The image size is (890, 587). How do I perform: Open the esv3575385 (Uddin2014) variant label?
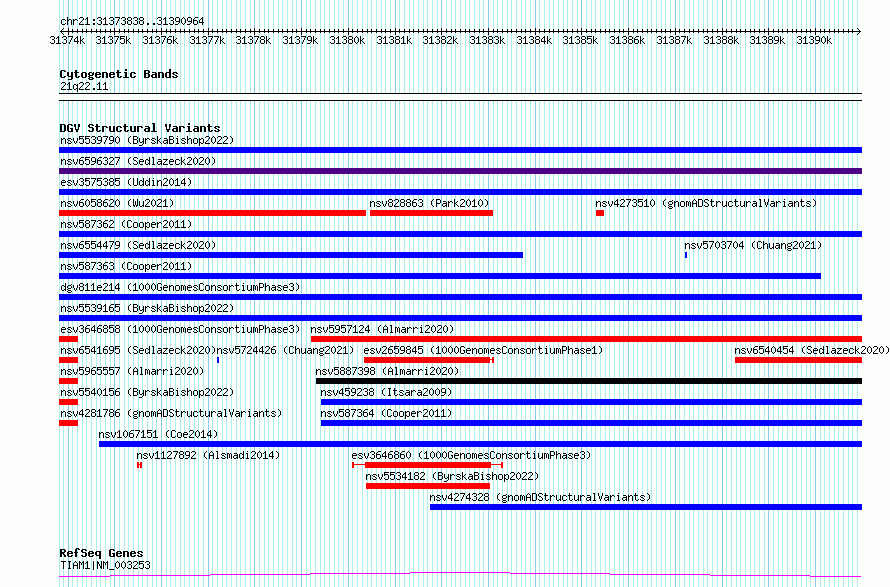coord(126,182)
